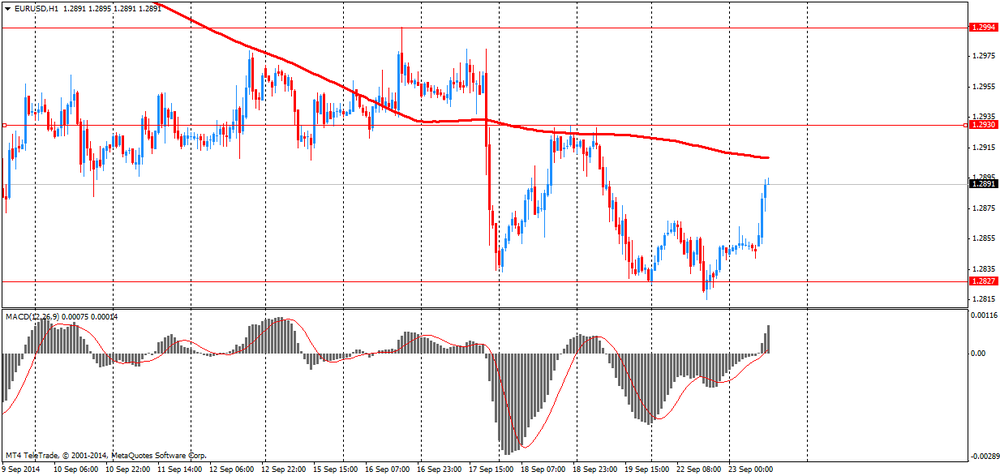
Task: Select right-end handle of the 1.2930 line
Action: point(965,125)
